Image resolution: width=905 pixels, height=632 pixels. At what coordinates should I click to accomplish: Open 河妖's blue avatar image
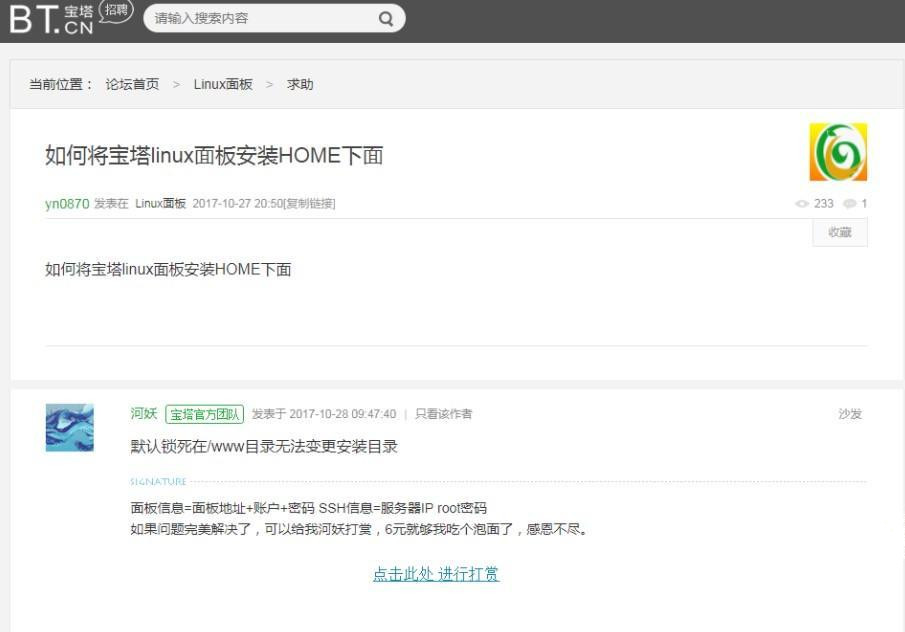(x=68, y=427)
